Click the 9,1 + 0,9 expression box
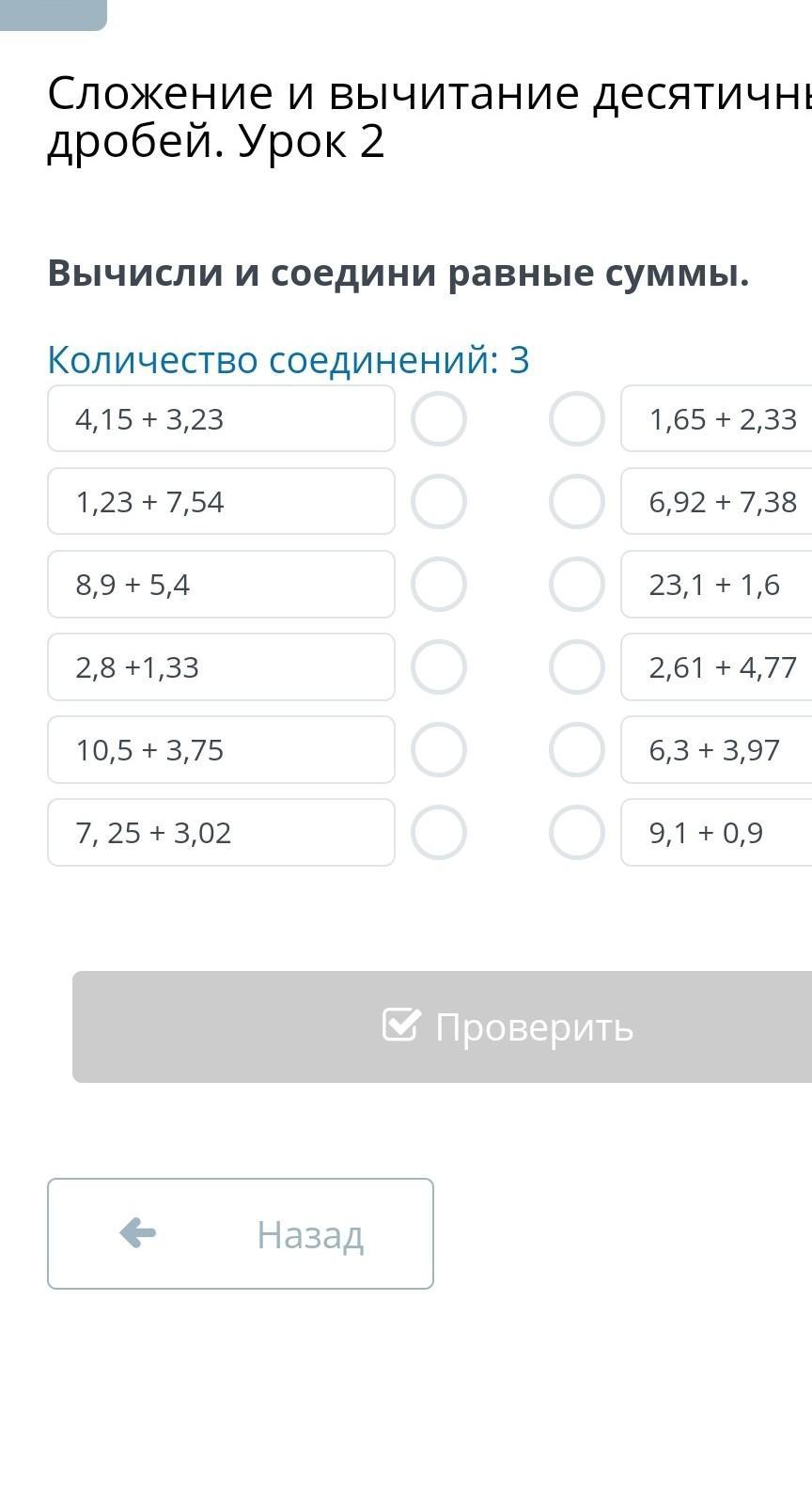Image resolution: width=812 pixels, height=1488 pixels. coord(716,833)
